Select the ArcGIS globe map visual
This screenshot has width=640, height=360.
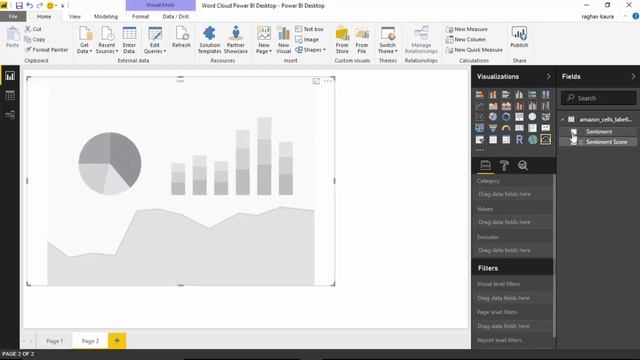[532, 140]
